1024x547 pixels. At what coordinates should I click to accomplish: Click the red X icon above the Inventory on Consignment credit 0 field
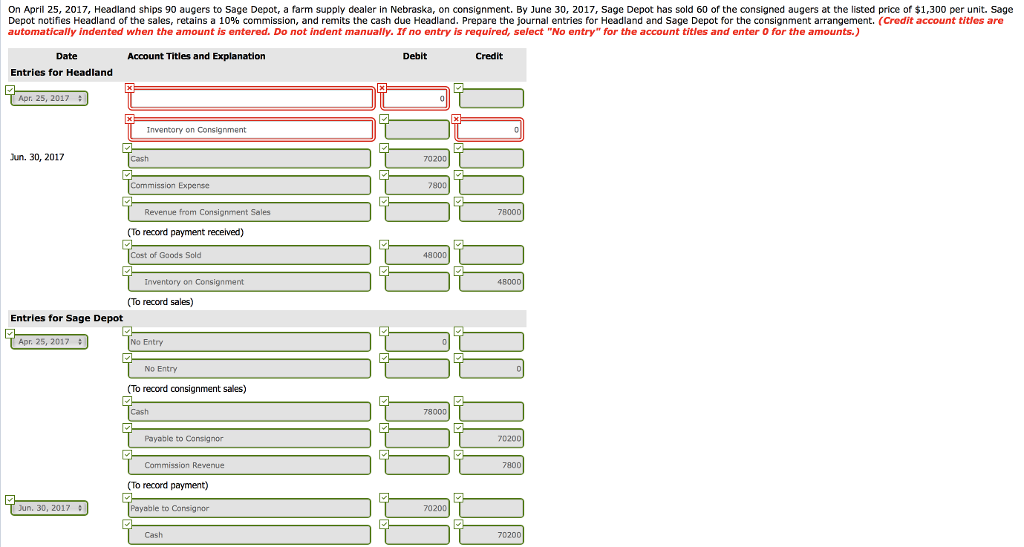pyautogui.click(x=456, y=119)
